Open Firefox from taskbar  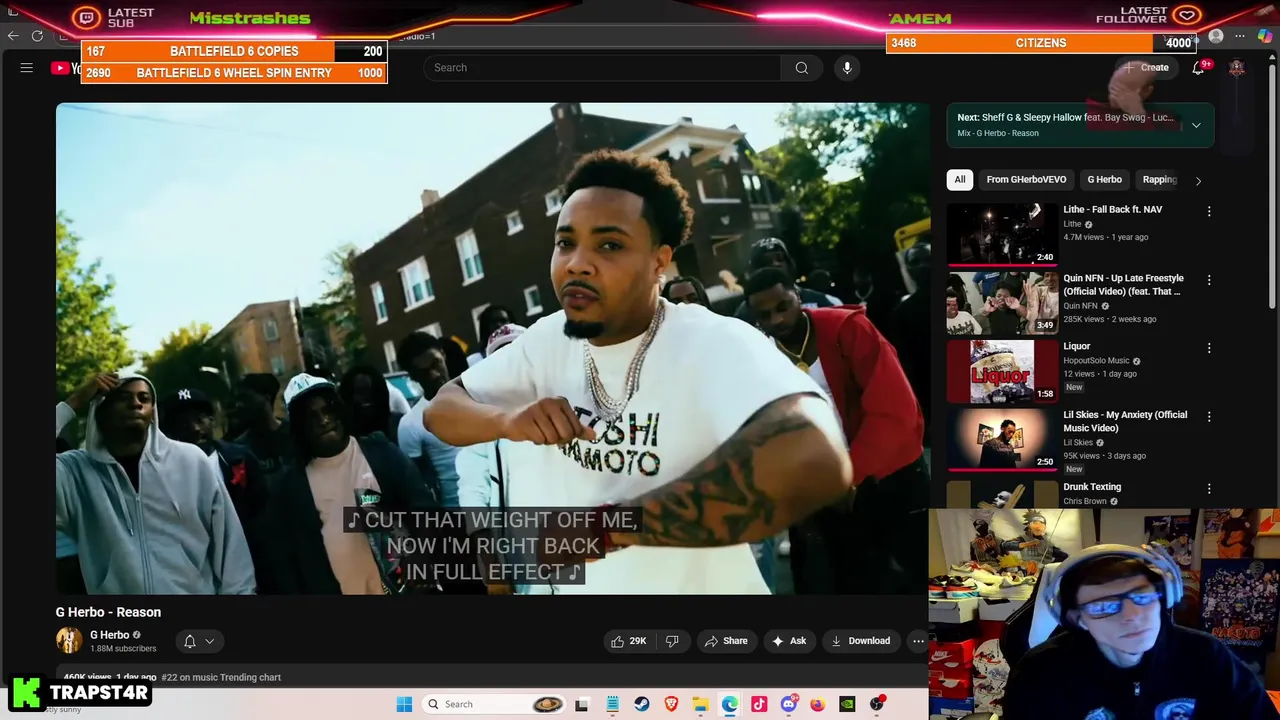pos(818,704)
